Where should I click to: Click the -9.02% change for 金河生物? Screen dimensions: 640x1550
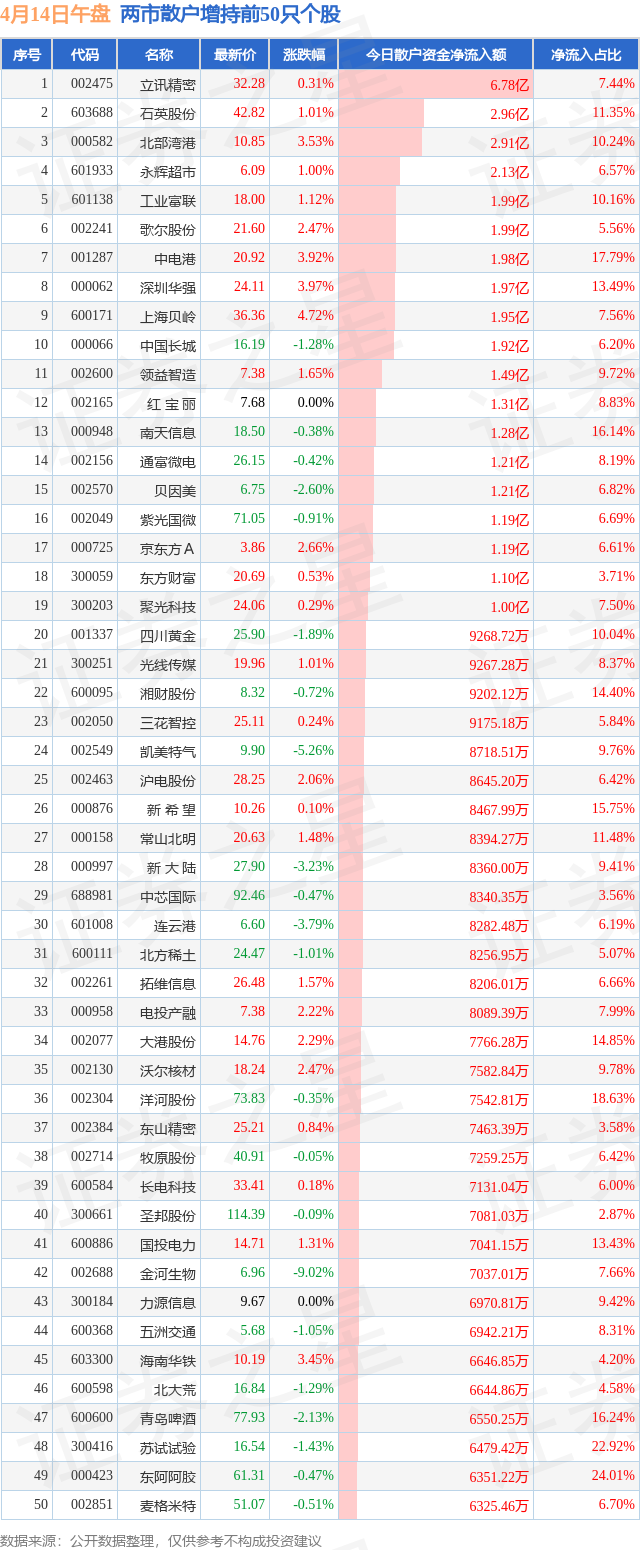pos(314,1273)
